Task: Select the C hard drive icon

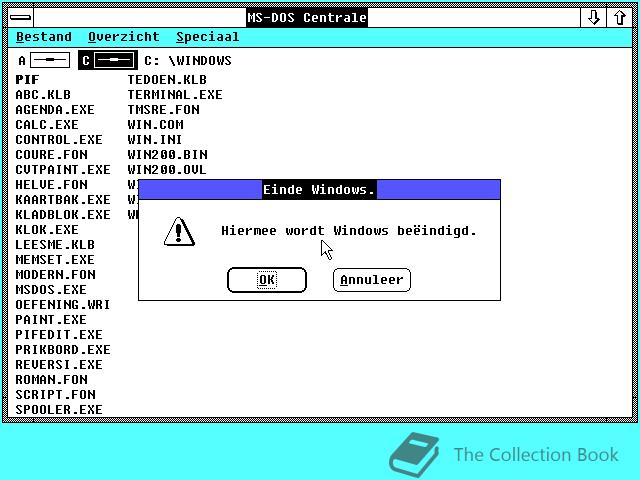Action: click(x=108, y=60)
